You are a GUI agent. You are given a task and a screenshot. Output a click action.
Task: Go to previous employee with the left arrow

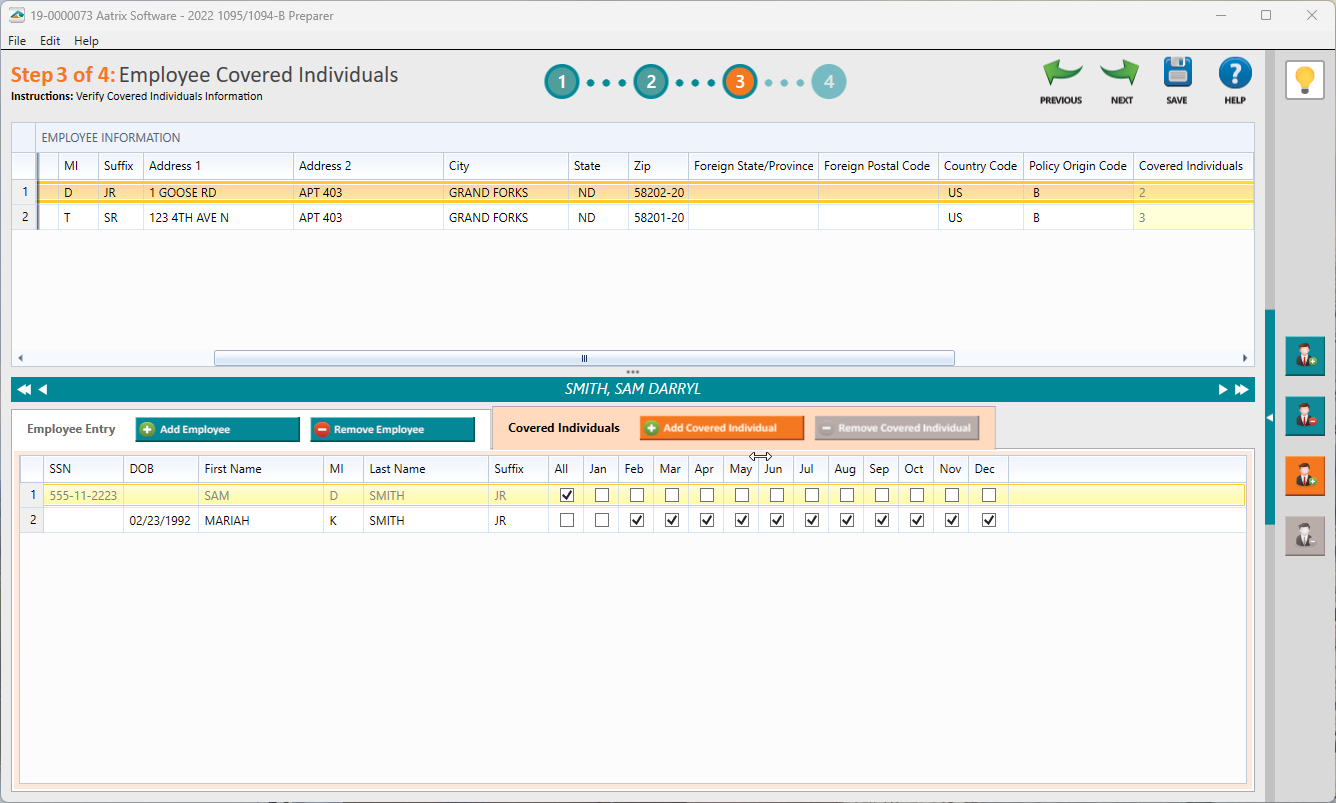40,389
